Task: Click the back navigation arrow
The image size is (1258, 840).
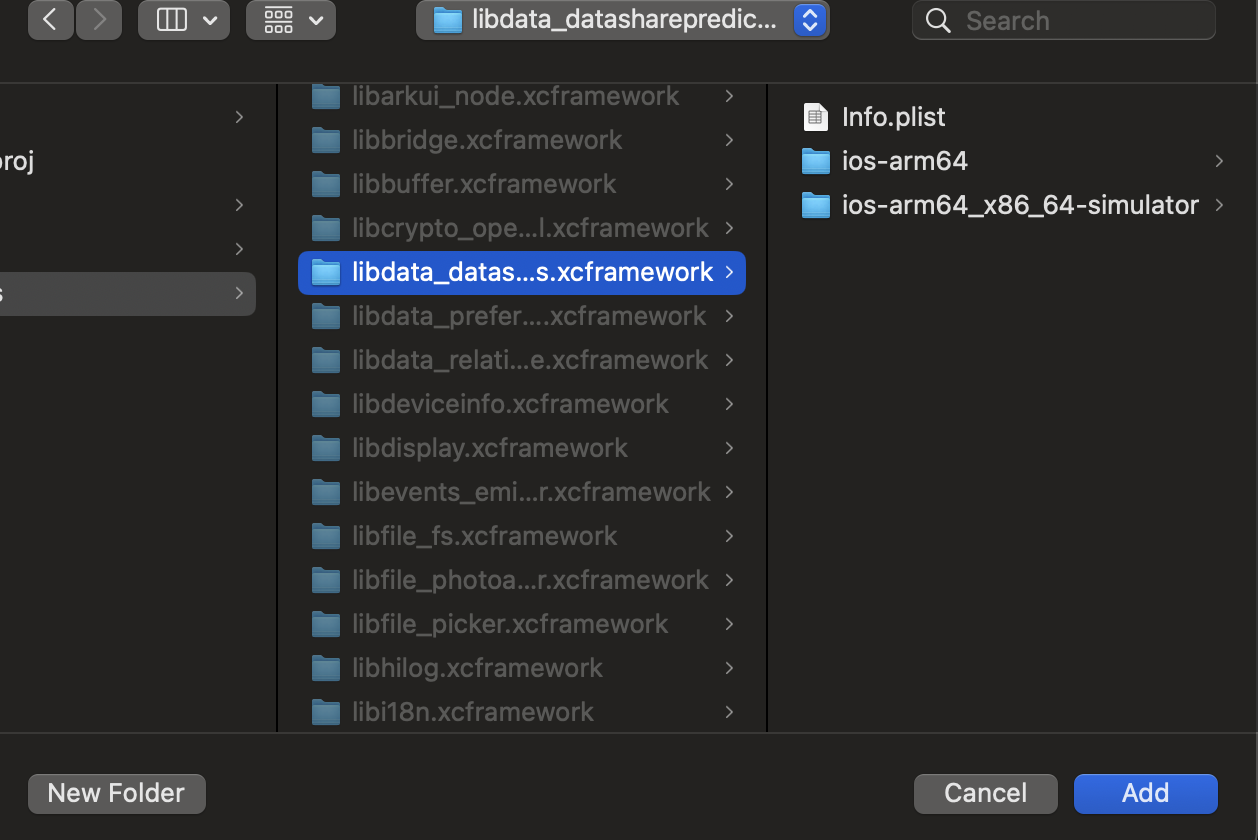Action: pyautogui.click(x=50, y=20)
